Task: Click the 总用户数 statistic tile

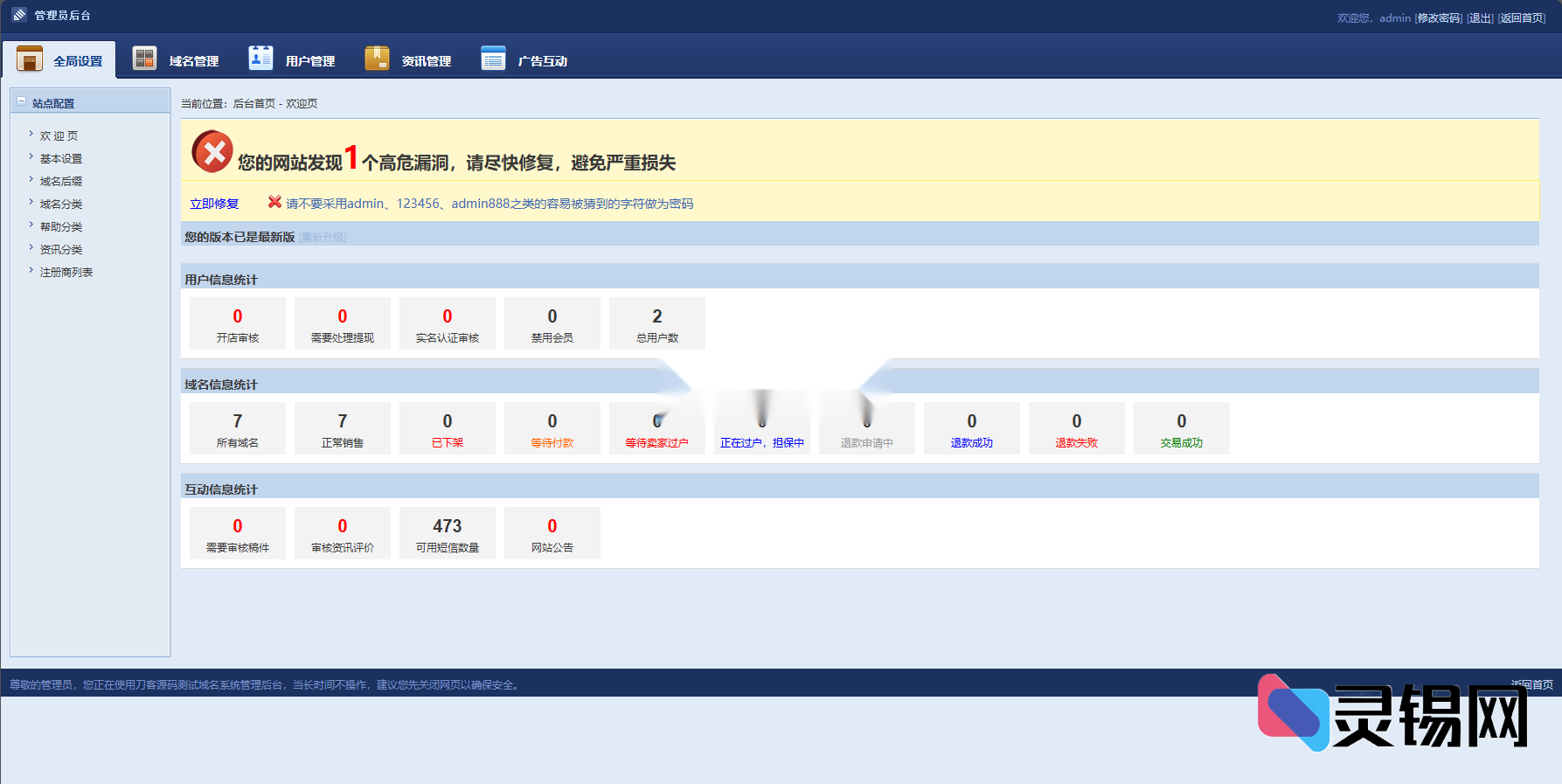Action: tap(656, 323)
